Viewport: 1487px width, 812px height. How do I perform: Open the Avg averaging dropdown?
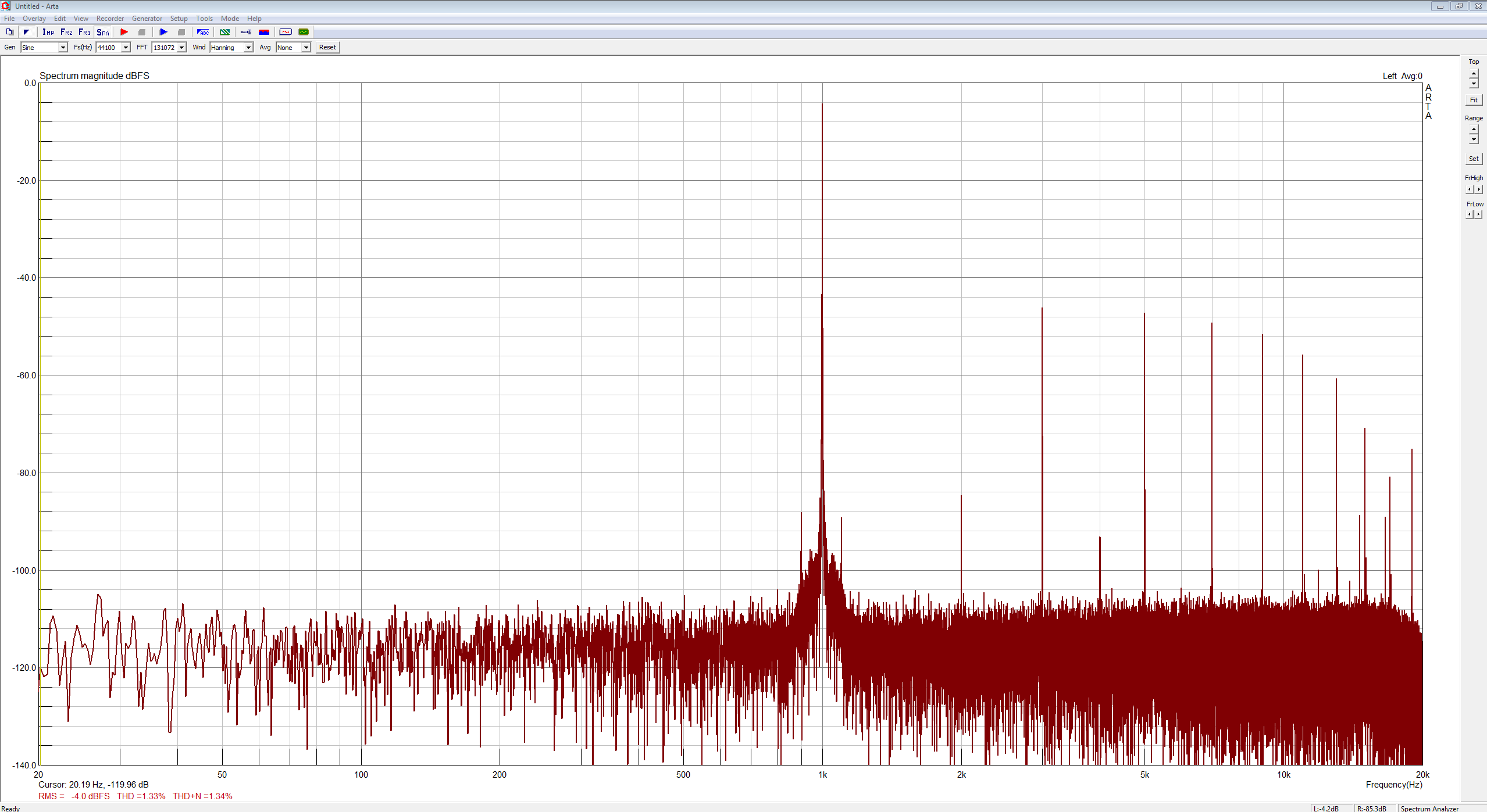[294, 48]
